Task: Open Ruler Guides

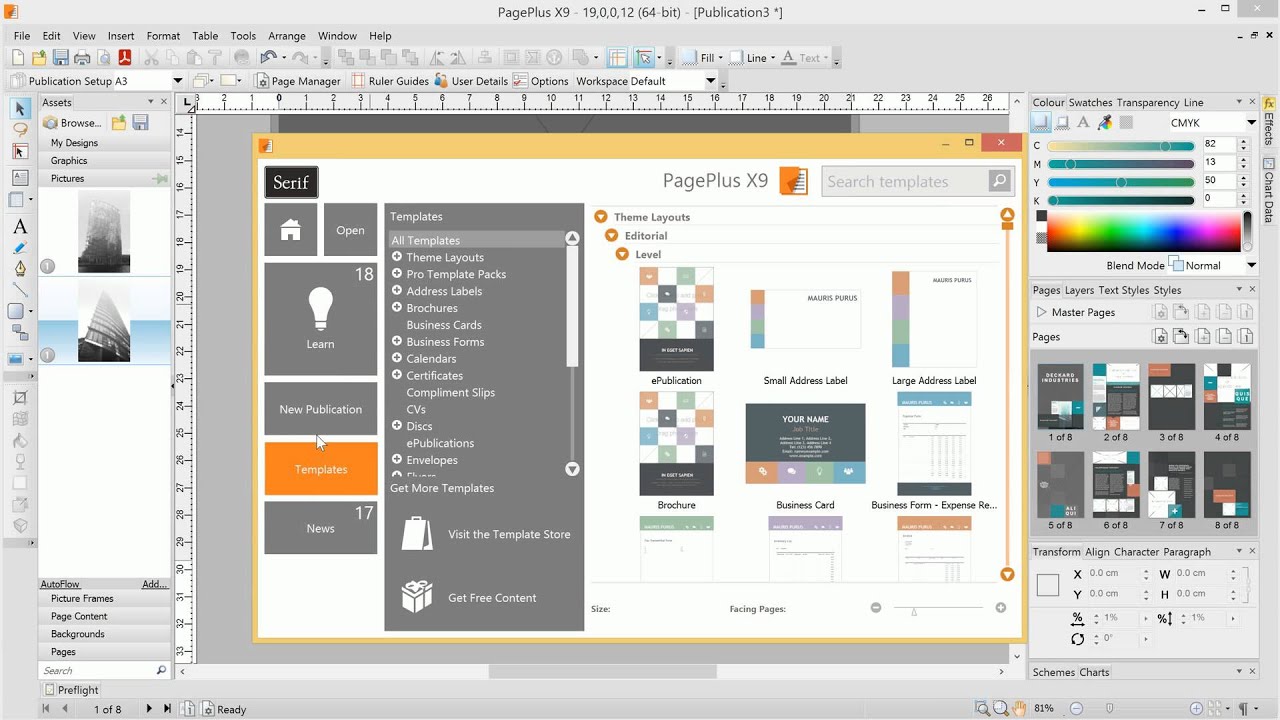Action: coord(388,81)
